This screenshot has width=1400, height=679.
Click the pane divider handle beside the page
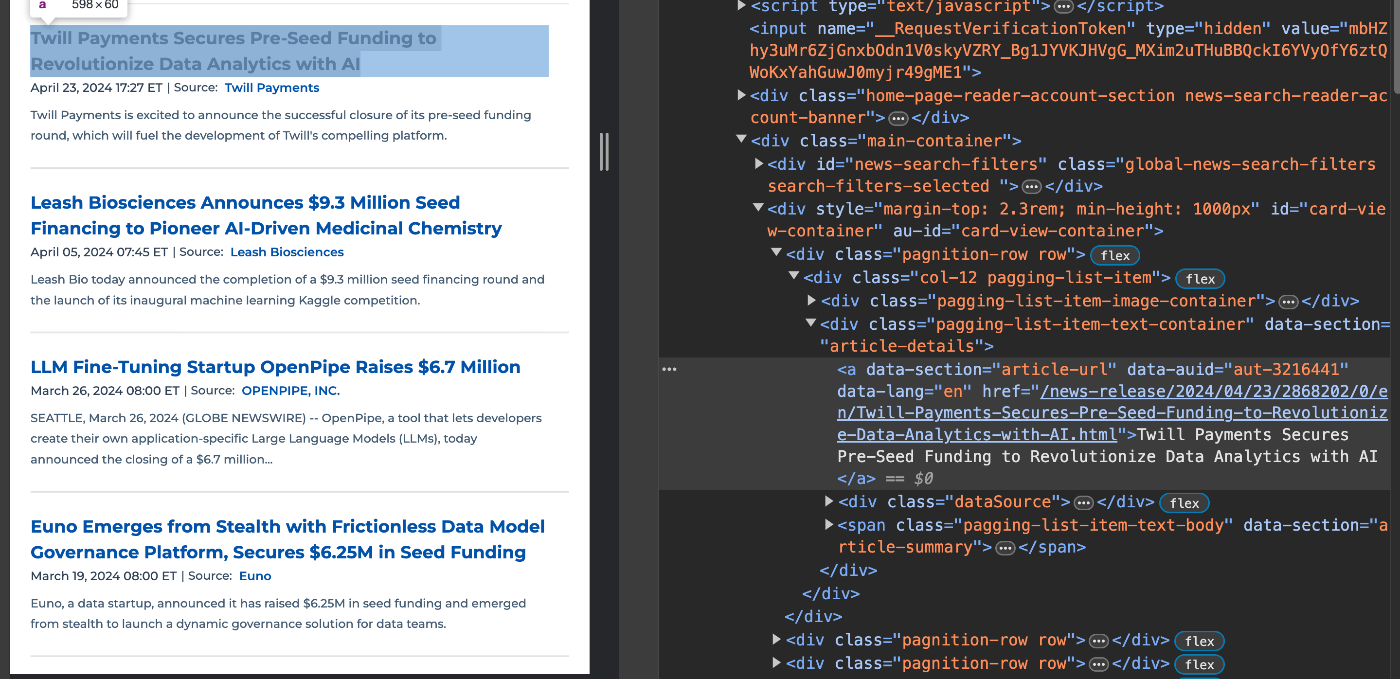click(x=604, y=151)
